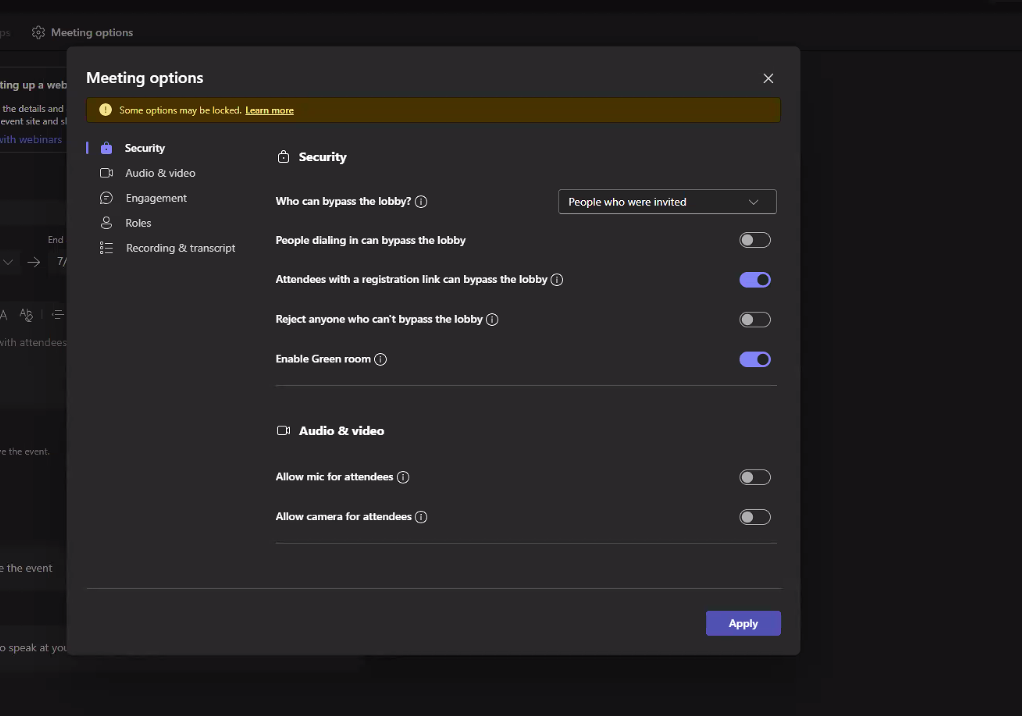
Task: Click the chevron dropdown near the left edge
Action: [8, 262]
